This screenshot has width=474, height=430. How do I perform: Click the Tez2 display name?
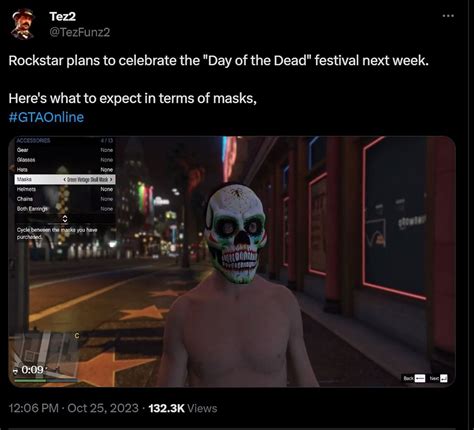pos(63,16)
